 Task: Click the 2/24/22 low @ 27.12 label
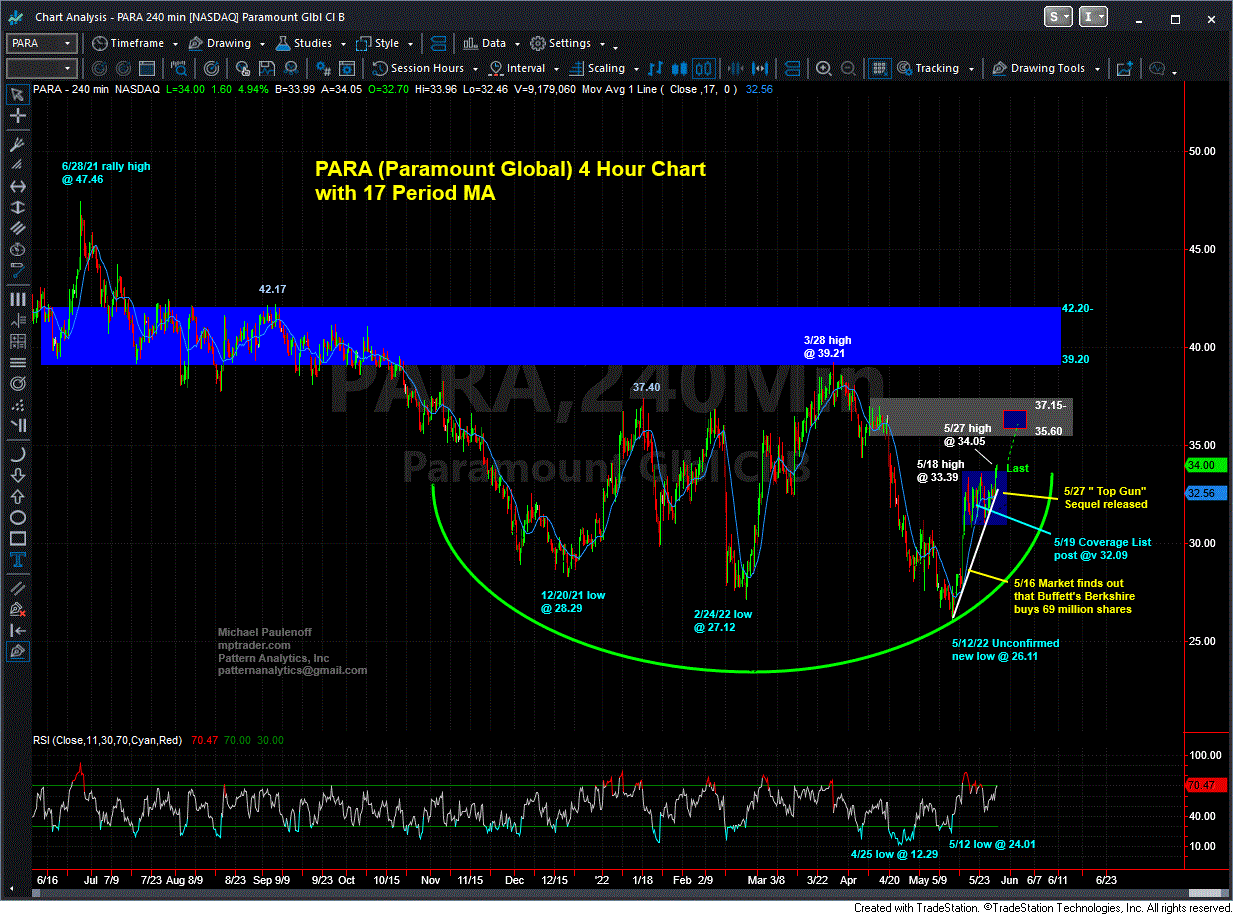click(722, 621)
